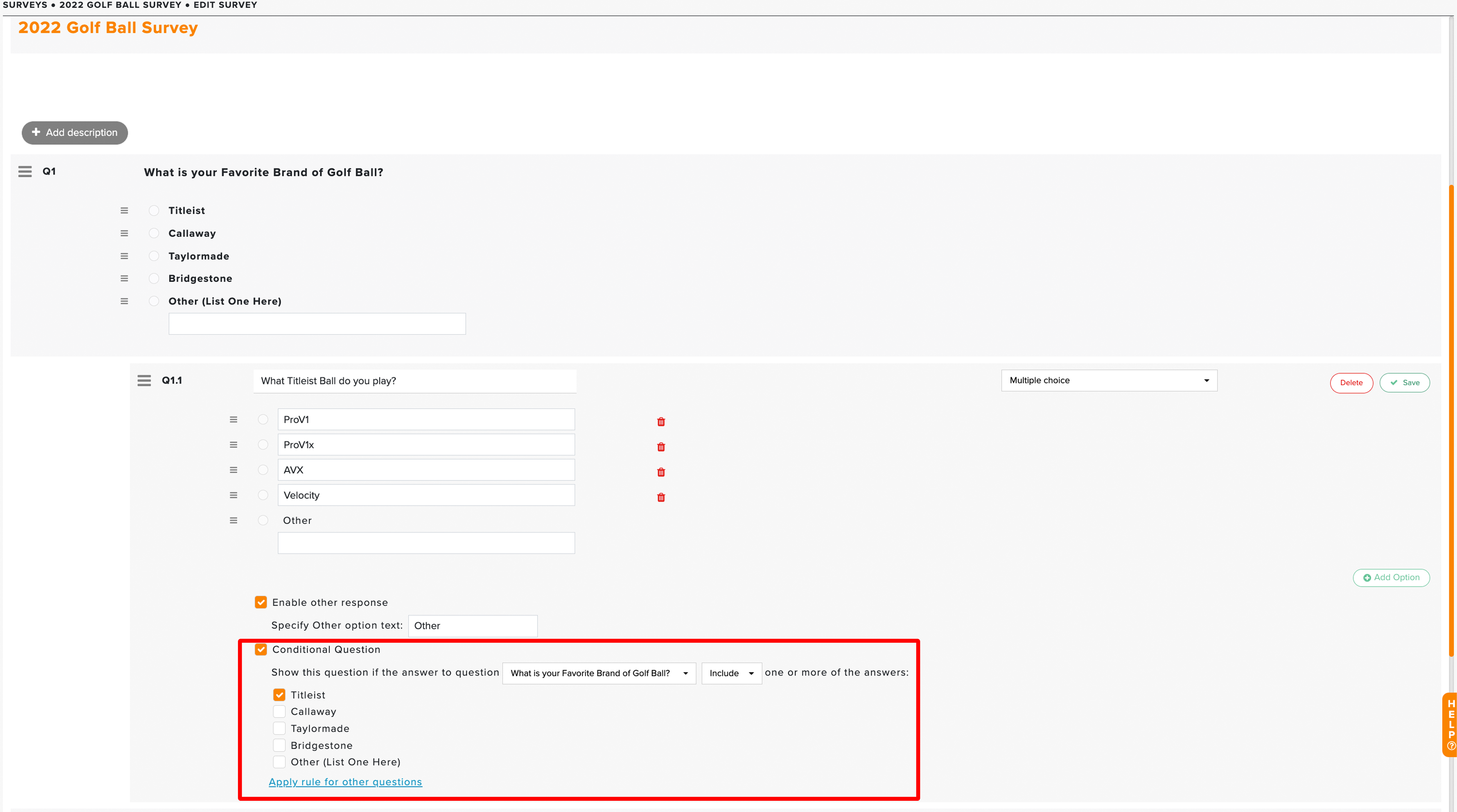The width and height of the screenshot is (1457, 812).
Task: Click 2022 GOLF BALL SURVEY breadcrumb
Action: (120, 5)
